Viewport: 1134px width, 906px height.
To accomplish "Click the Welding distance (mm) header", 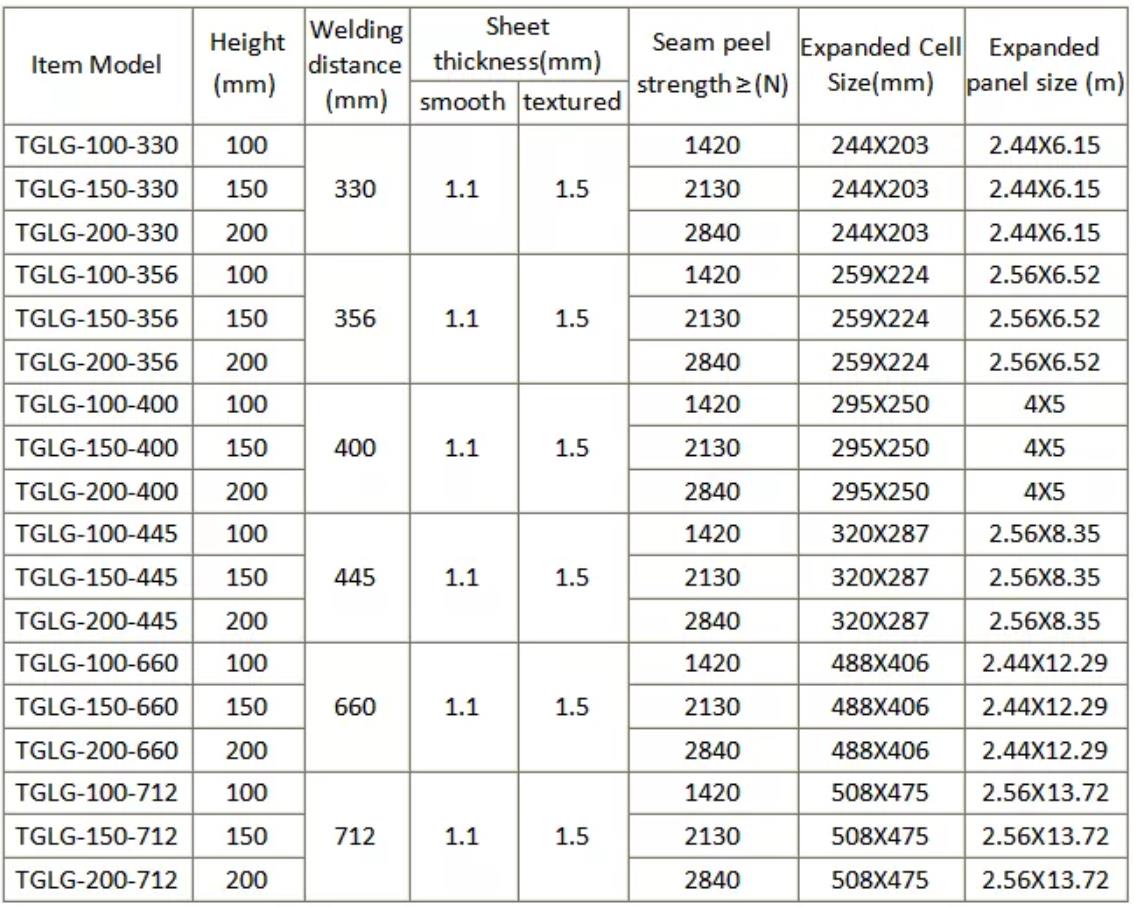I will [357, 66].
